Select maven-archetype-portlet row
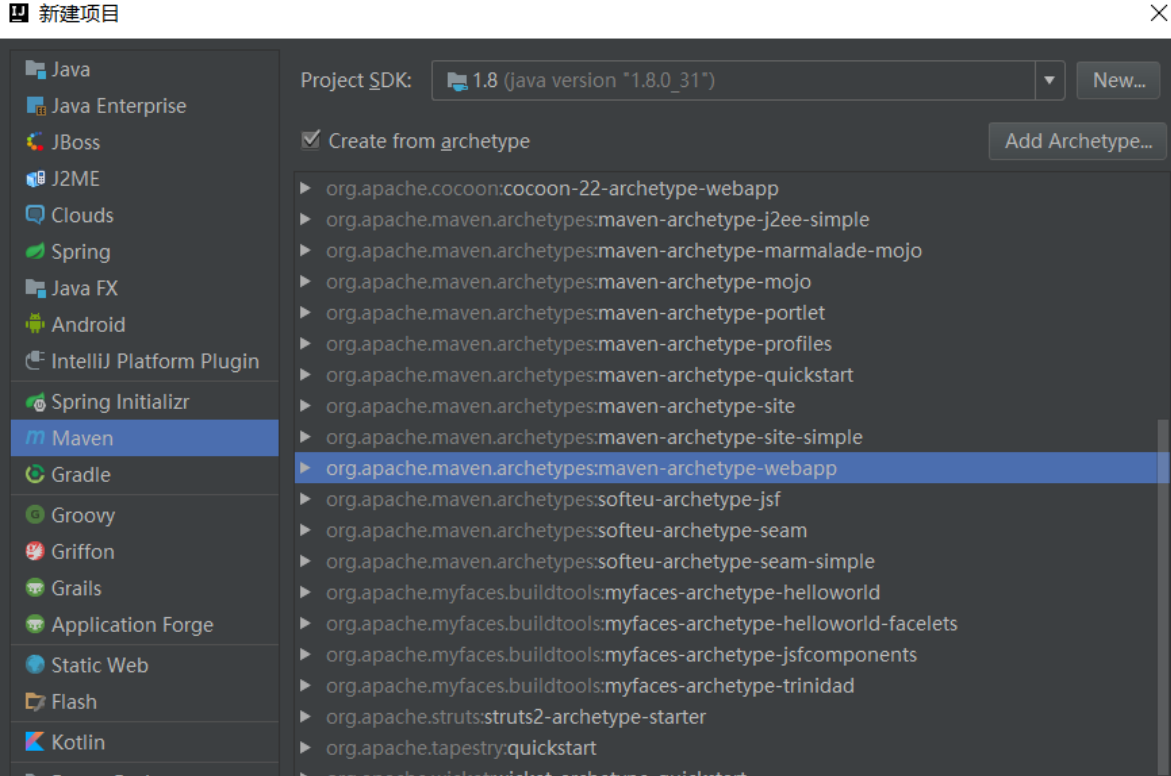The image size is (1171, 776). click(726, 313)
